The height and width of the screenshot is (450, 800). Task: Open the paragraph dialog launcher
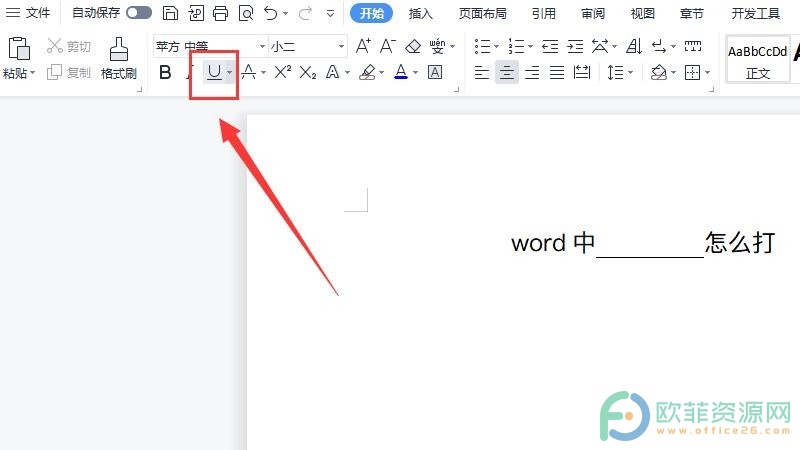711,89
